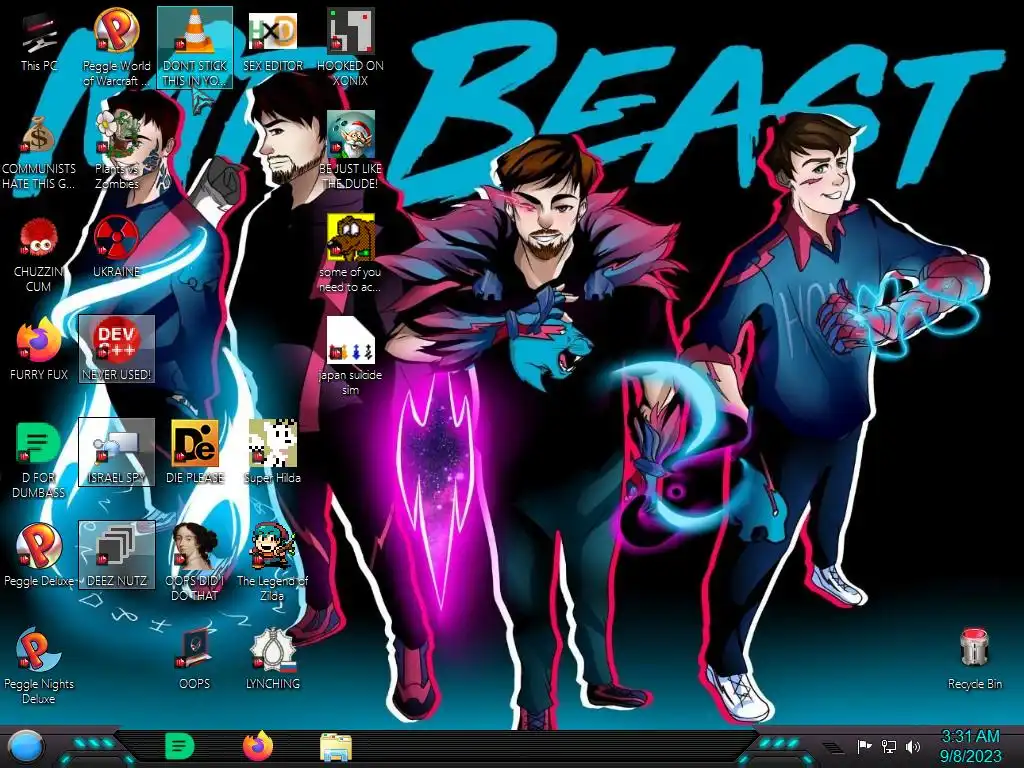
Task: Launch the Peggle Deluxe shortcut
Action: (x=39, y=555)
